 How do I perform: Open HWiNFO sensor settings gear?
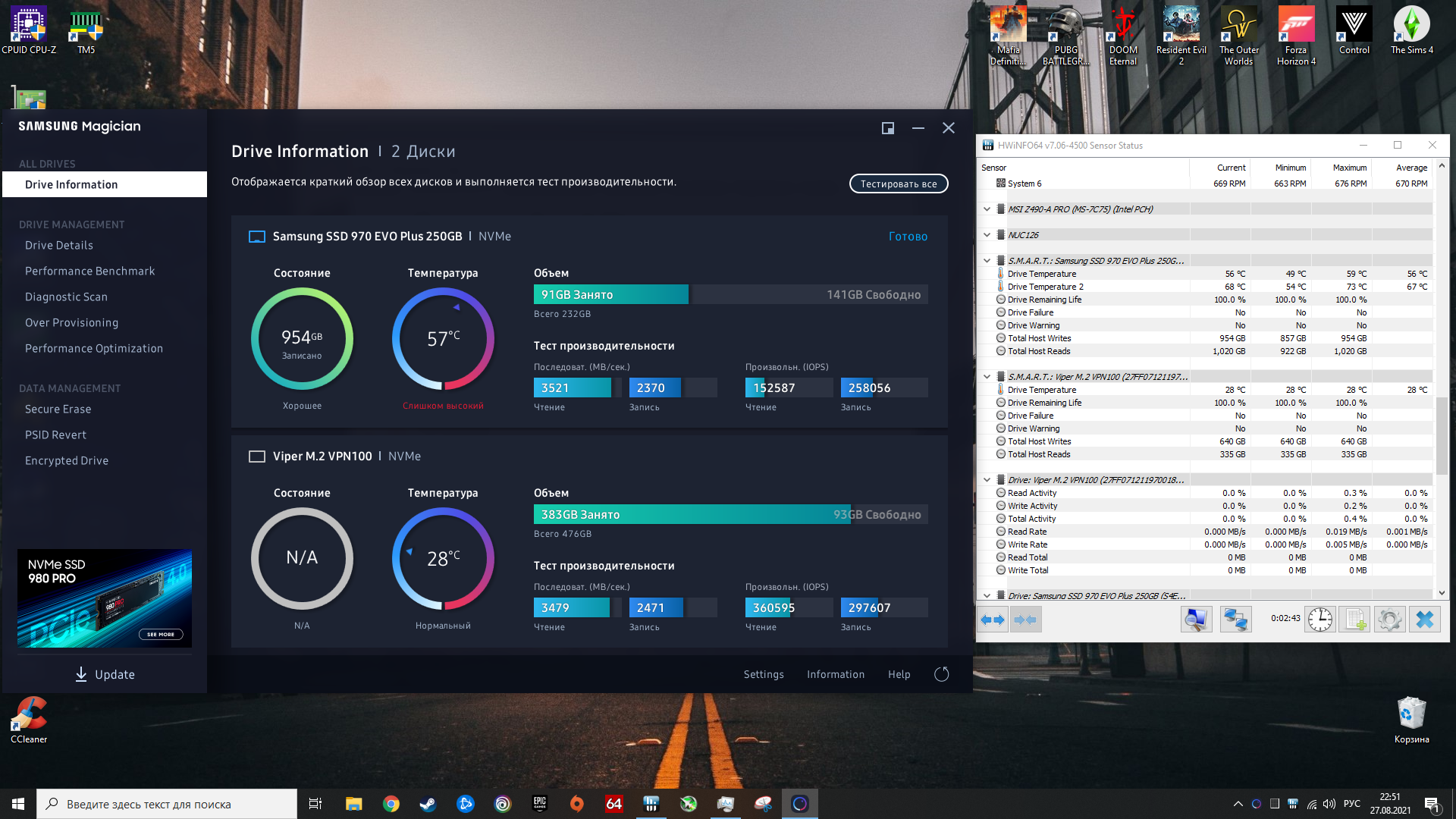(x=1390, y=620)
